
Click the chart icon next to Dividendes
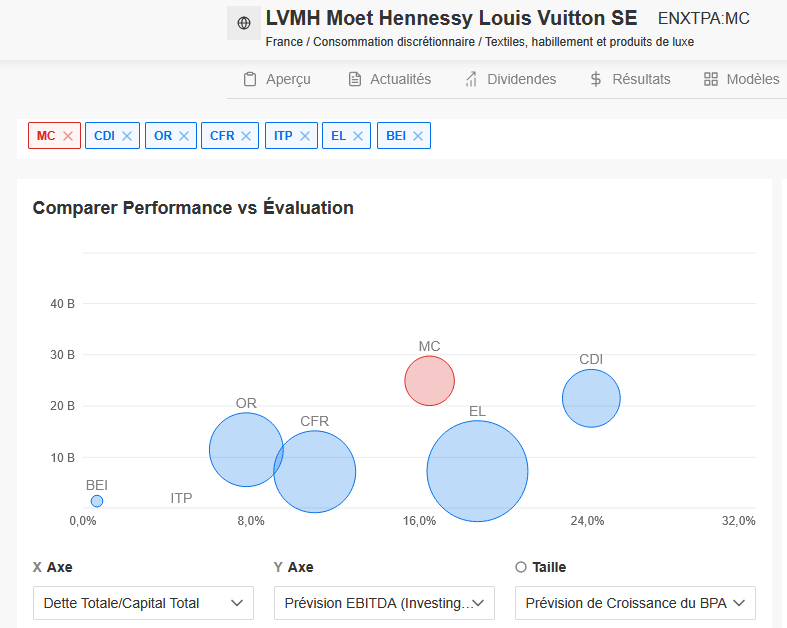[x=471, y=79]
